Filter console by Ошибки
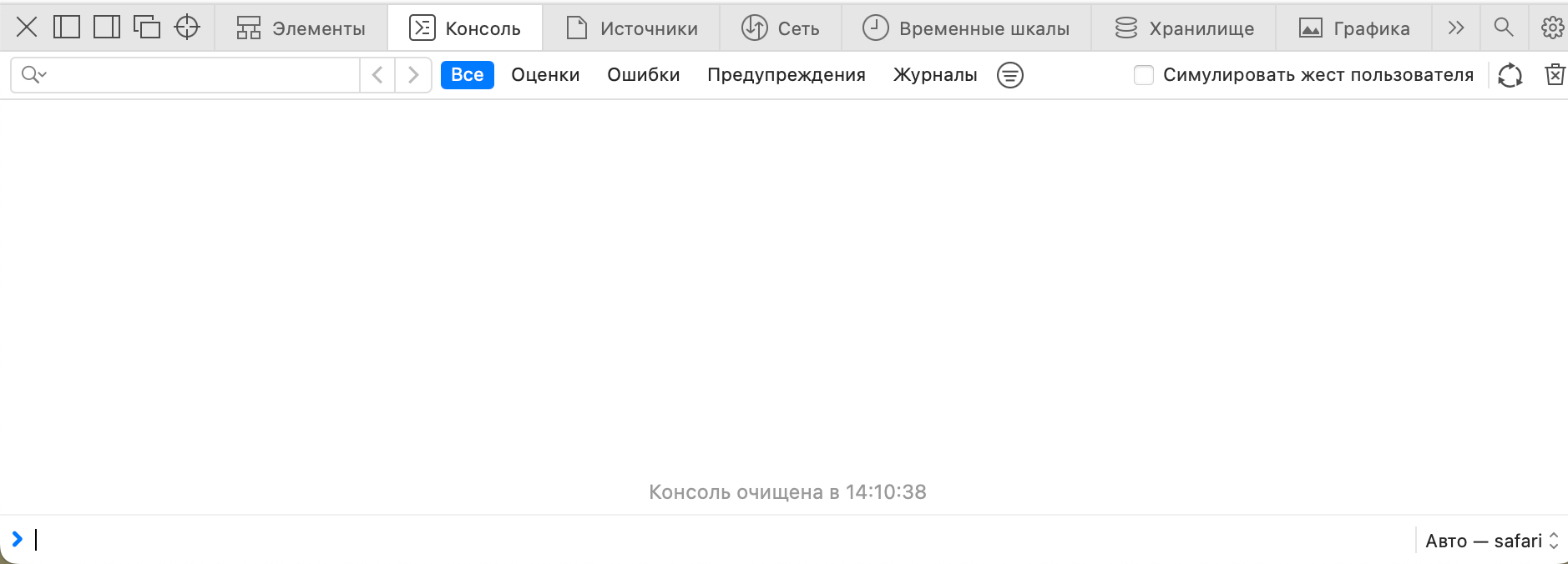This screenshot has height=564, width=1568. point(643,75)
